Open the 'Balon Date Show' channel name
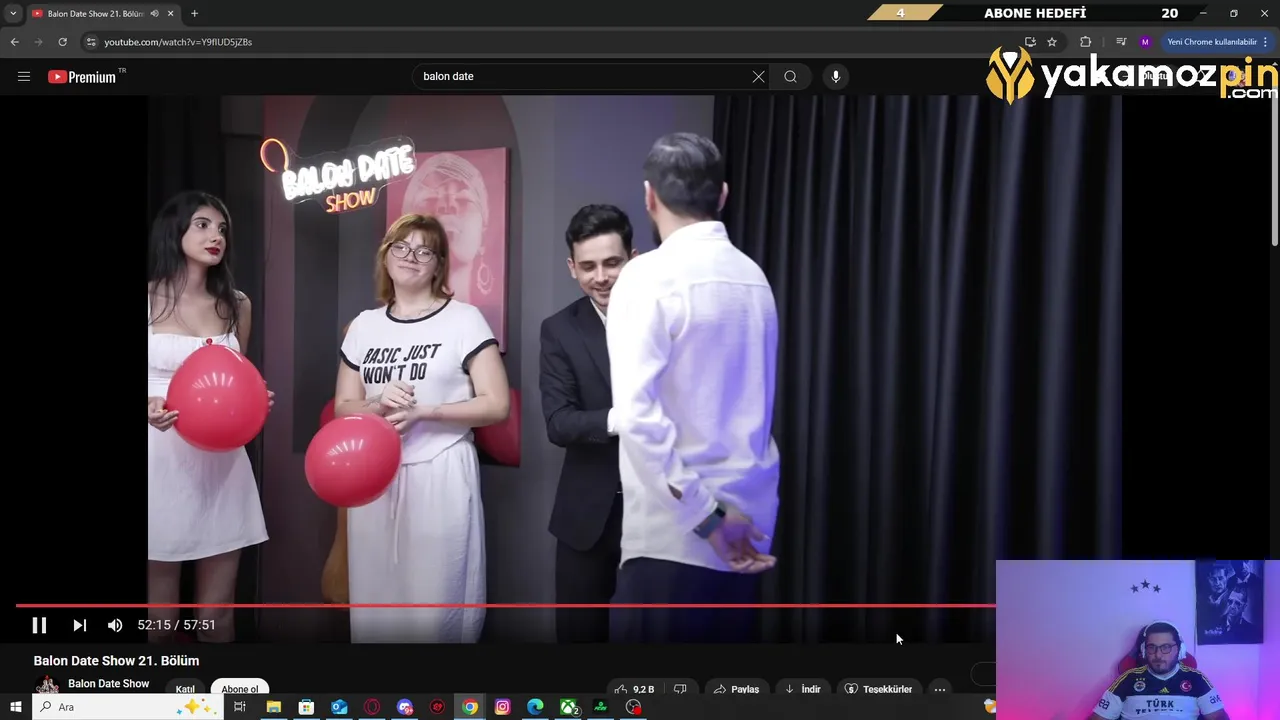The height and width of the screenshot is (720, 1280). [108, 684]
